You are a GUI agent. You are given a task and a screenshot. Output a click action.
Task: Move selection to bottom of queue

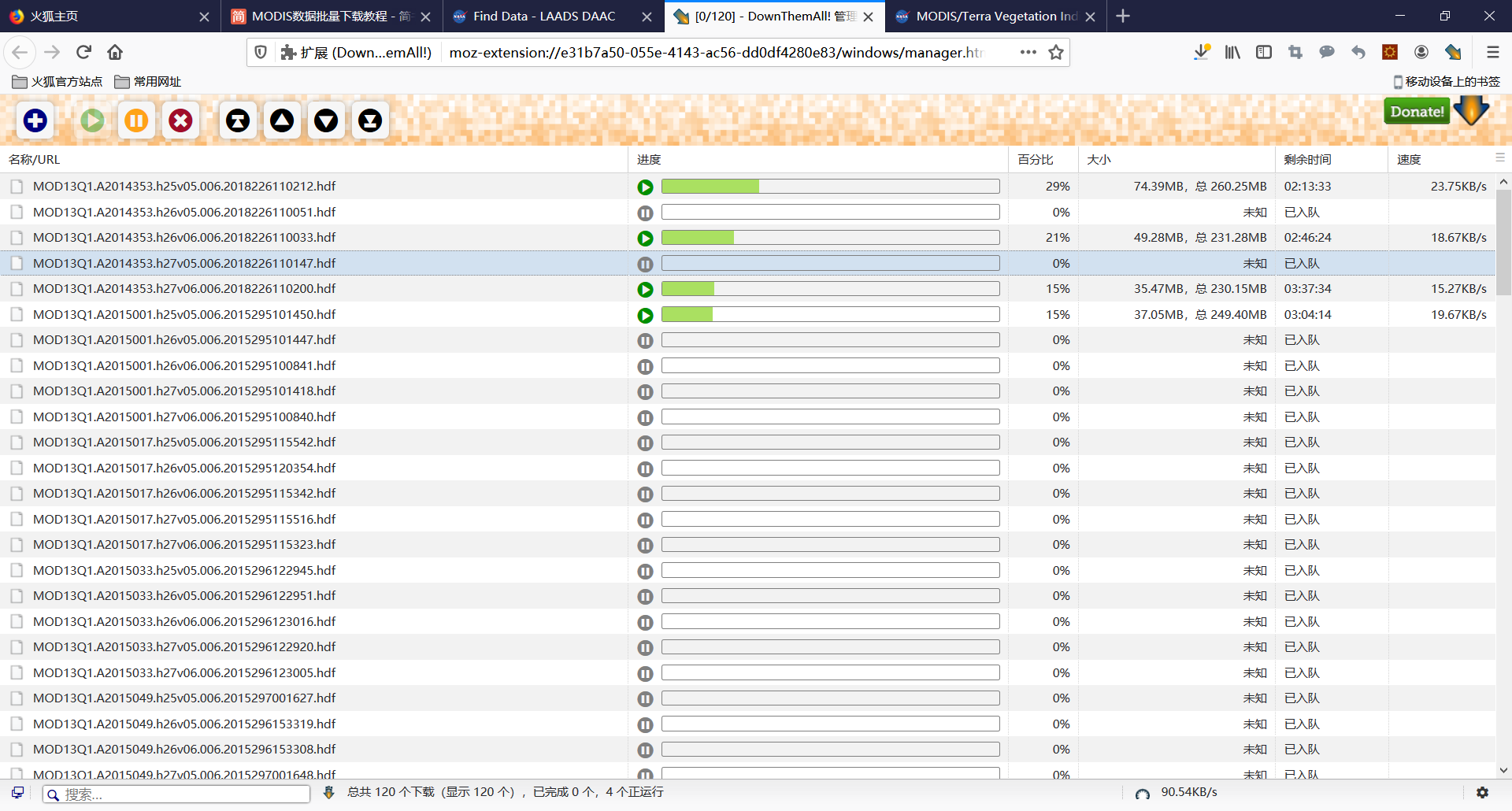(x=370, y=120)
